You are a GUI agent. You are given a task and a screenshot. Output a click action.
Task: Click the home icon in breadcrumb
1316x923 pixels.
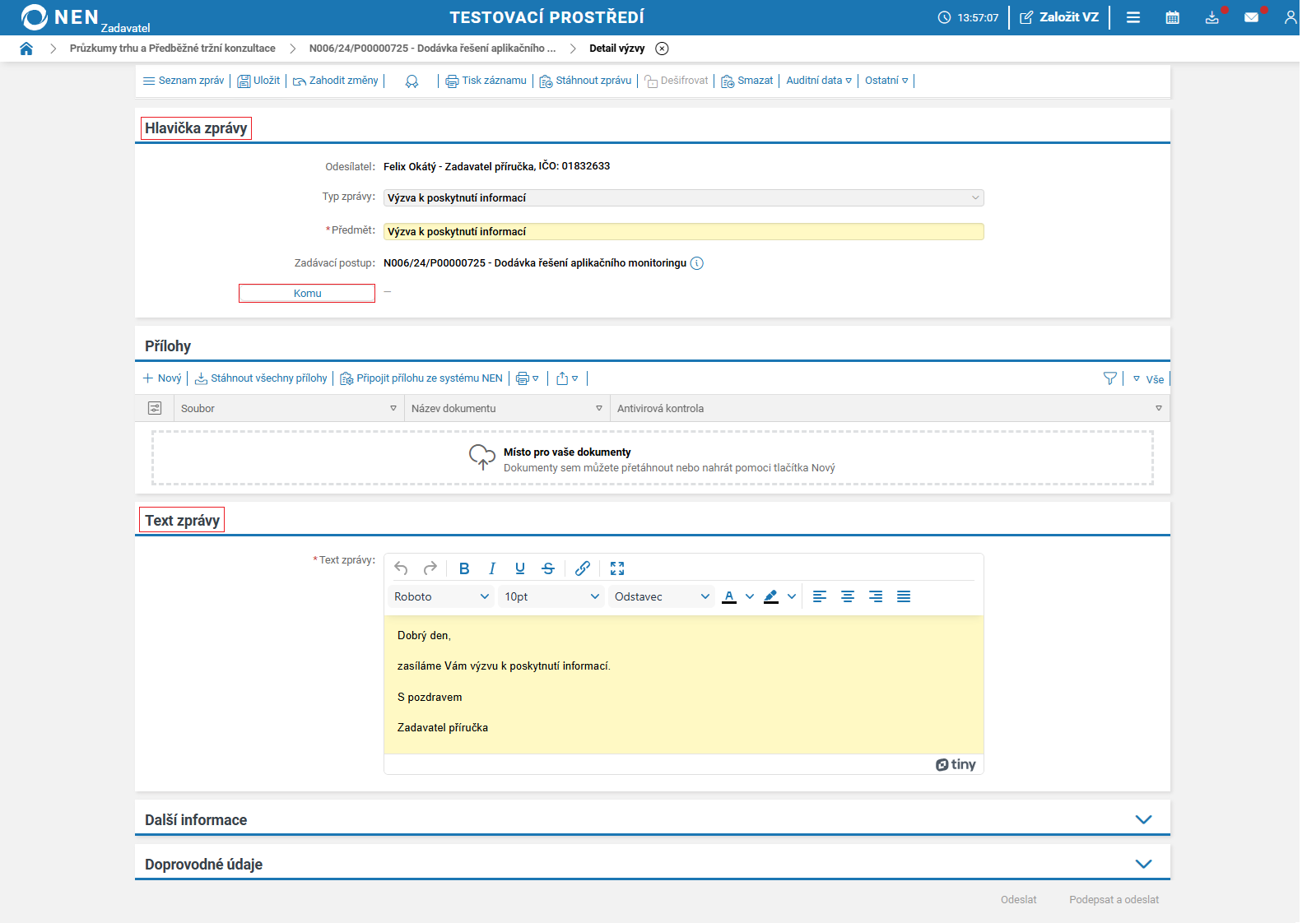(x=26, y=49)
